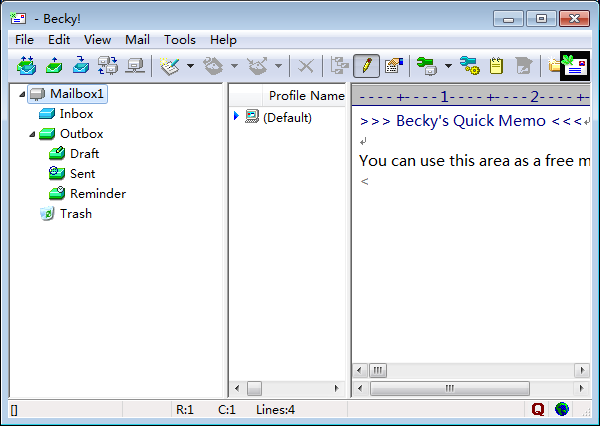Click the grayed Forward toolbar icon
This screenshot has height=426, width=600.
pyautogui.click(x=258, y=66)
